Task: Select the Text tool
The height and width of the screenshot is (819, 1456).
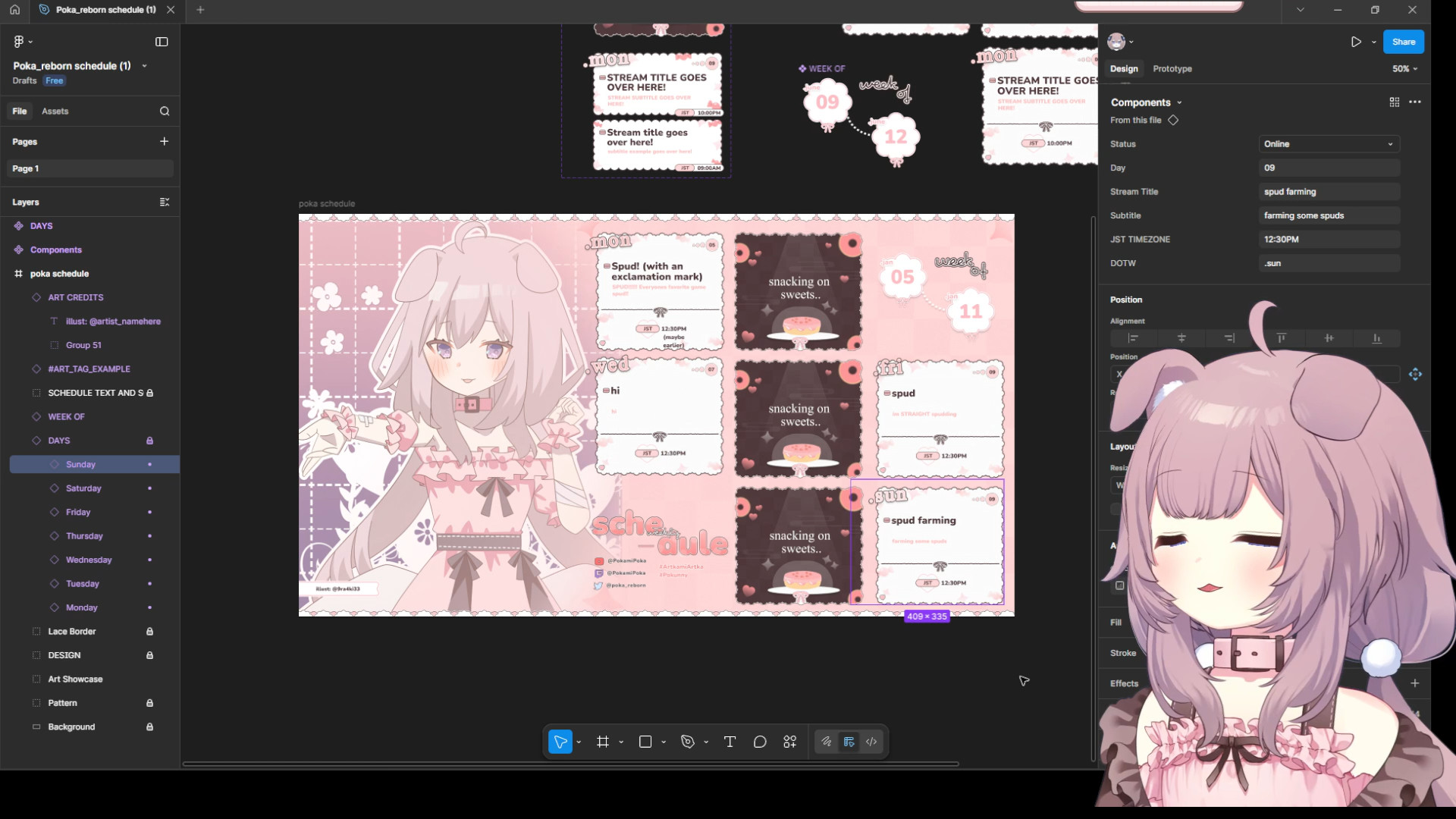Action: pyautogui.click(x=730, y=742)
